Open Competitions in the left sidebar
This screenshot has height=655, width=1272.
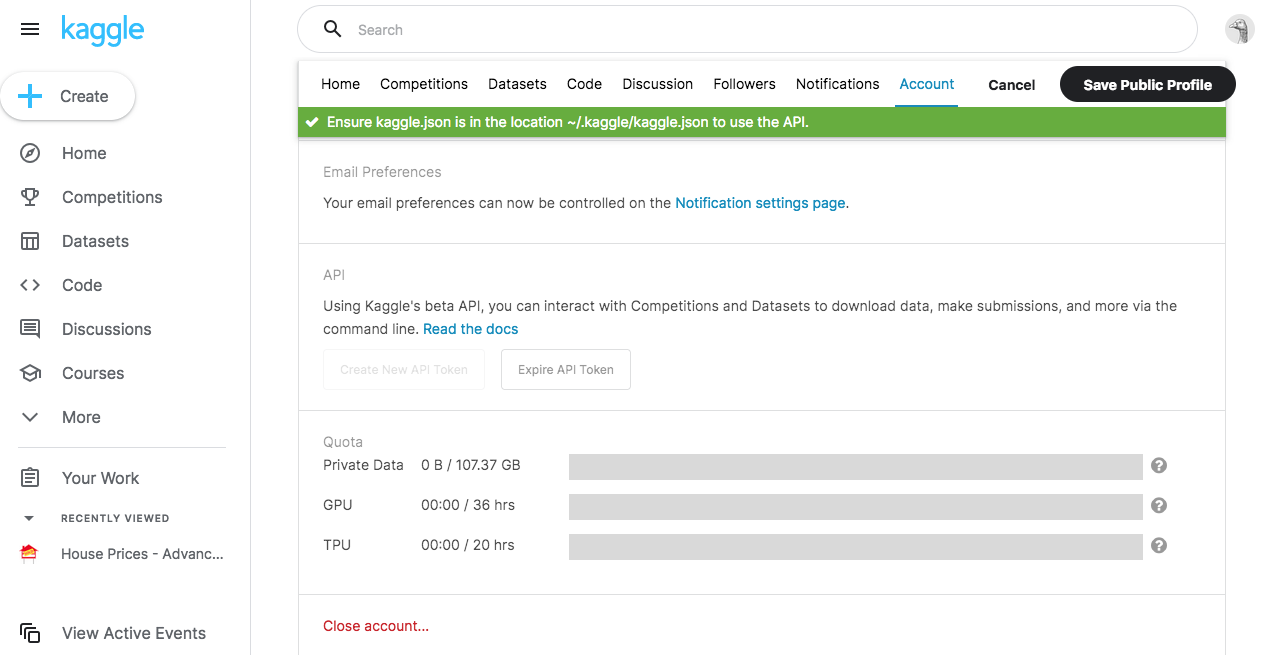click(112, 197)
